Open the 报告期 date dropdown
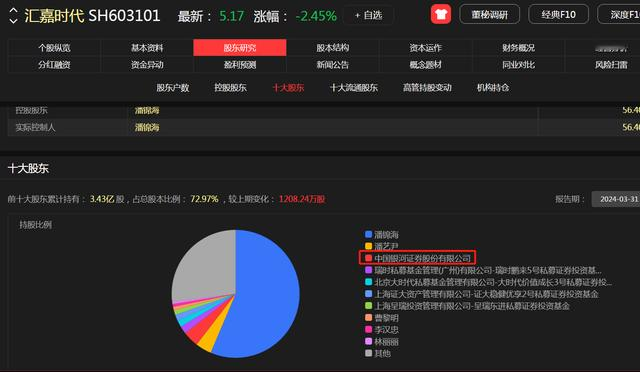 [616, 199]
